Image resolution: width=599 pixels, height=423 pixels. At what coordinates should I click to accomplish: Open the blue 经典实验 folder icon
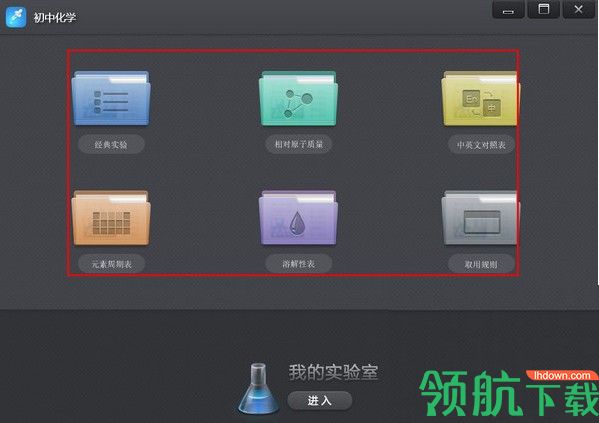point(111,98)
